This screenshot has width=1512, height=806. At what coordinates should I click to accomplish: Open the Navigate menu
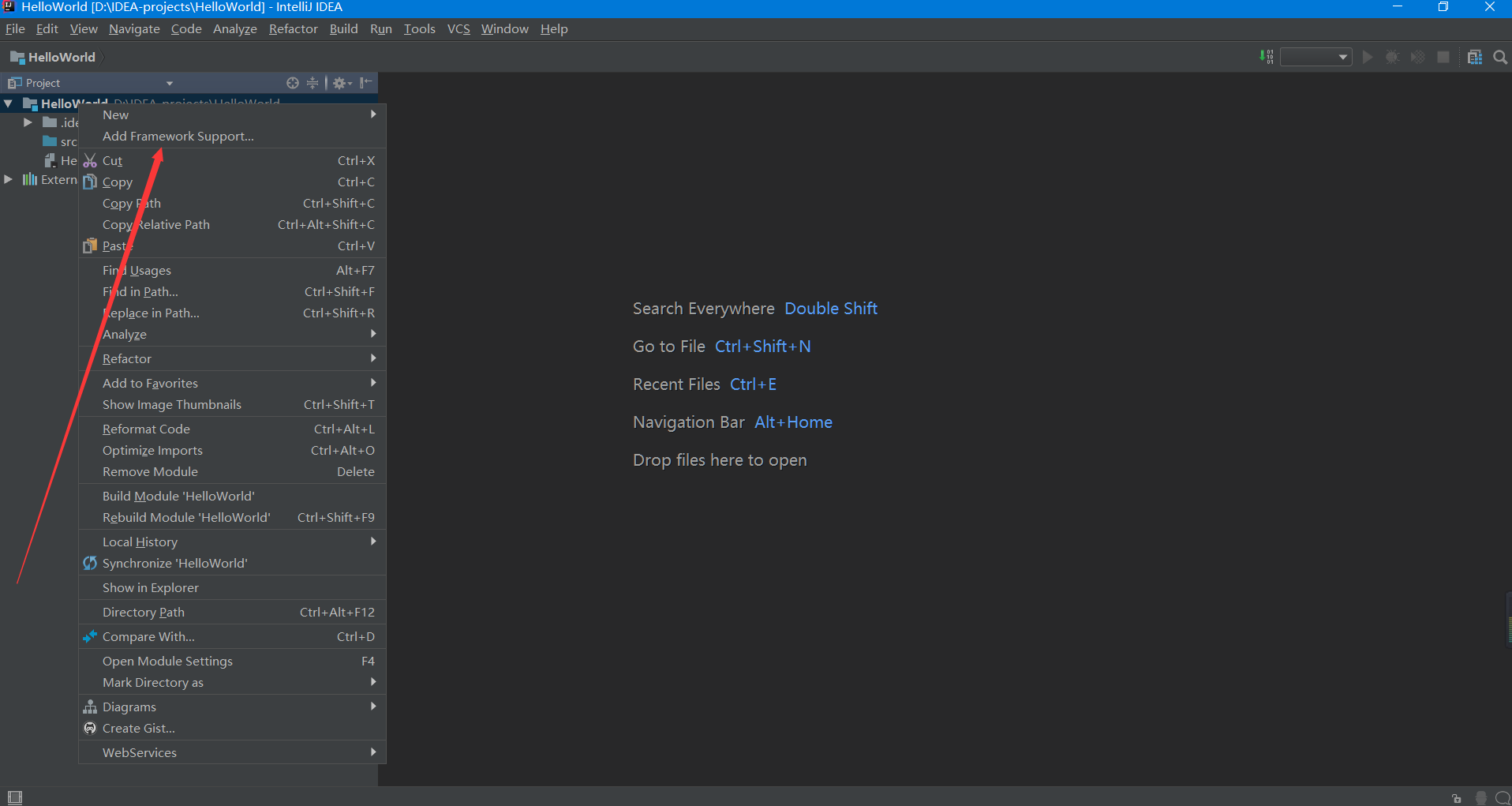[x=134, y=28]
